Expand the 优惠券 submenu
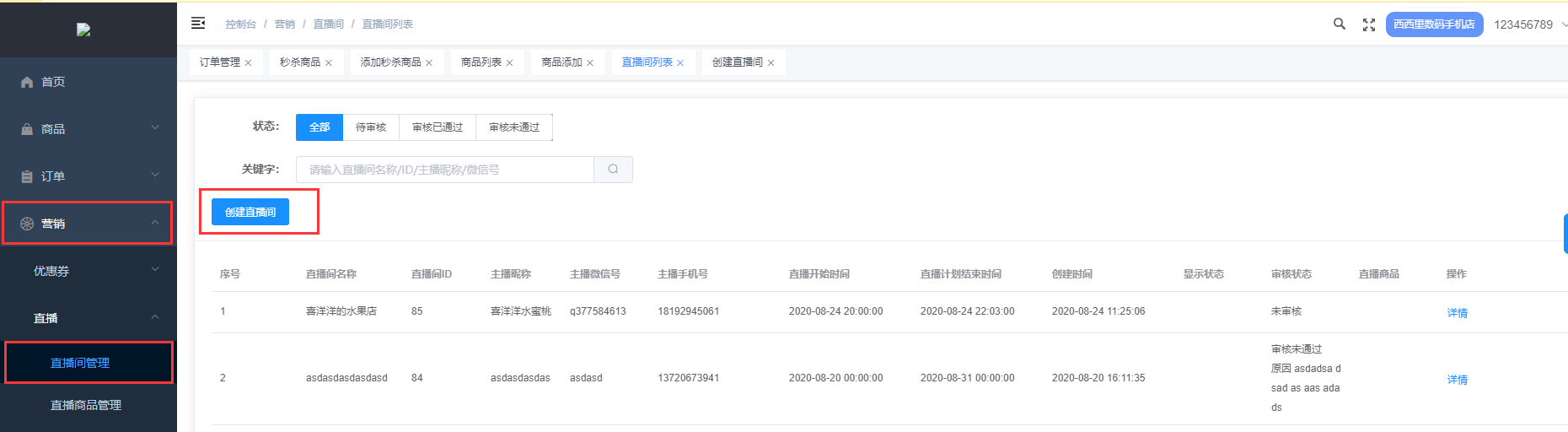1568x432 pixels. click(x=89, y=271)
